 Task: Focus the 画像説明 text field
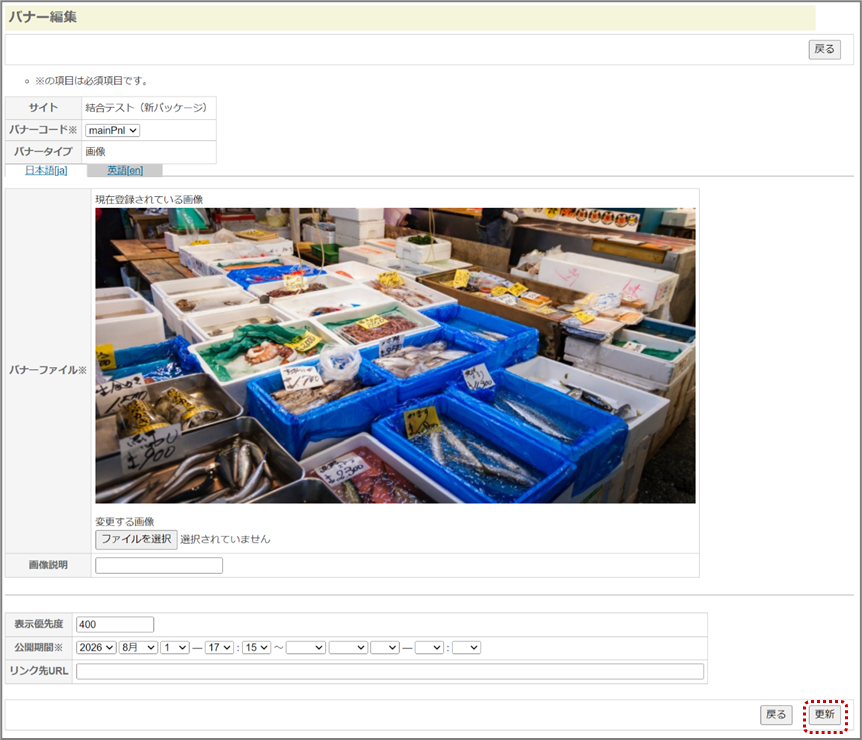pyautogui.click(x=159, y=566)
